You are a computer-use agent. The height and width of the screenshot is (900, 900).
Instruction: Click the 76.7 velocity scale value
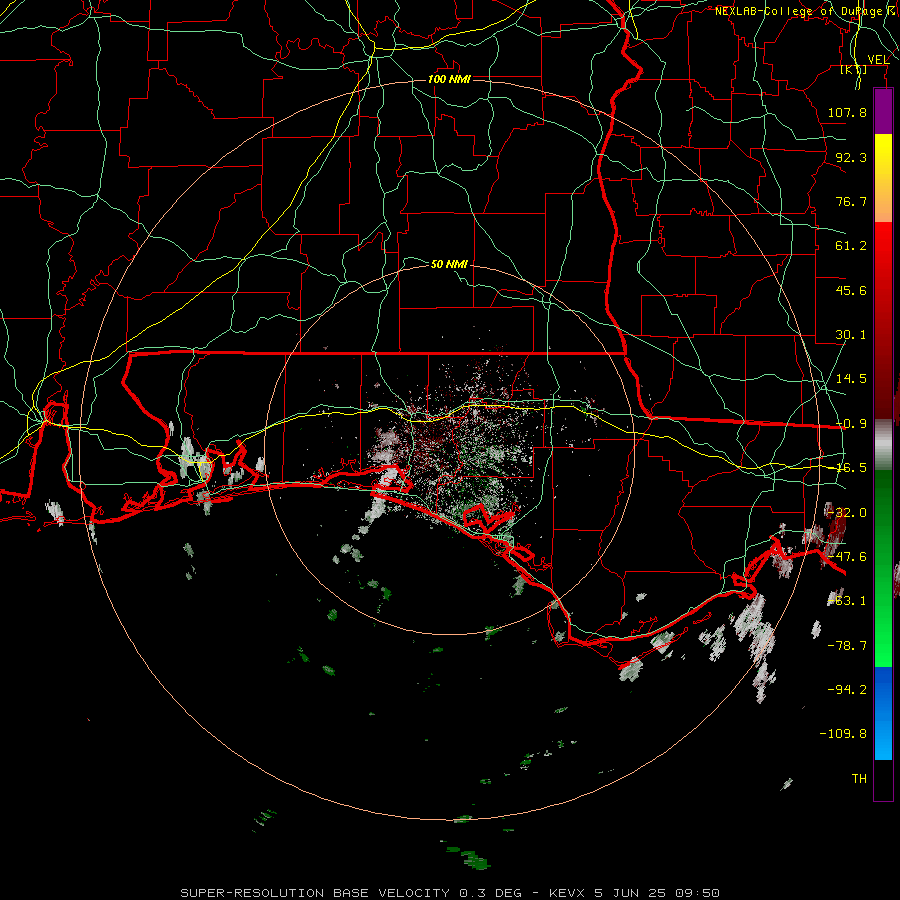pyautogui.click(x=851, y=201)
